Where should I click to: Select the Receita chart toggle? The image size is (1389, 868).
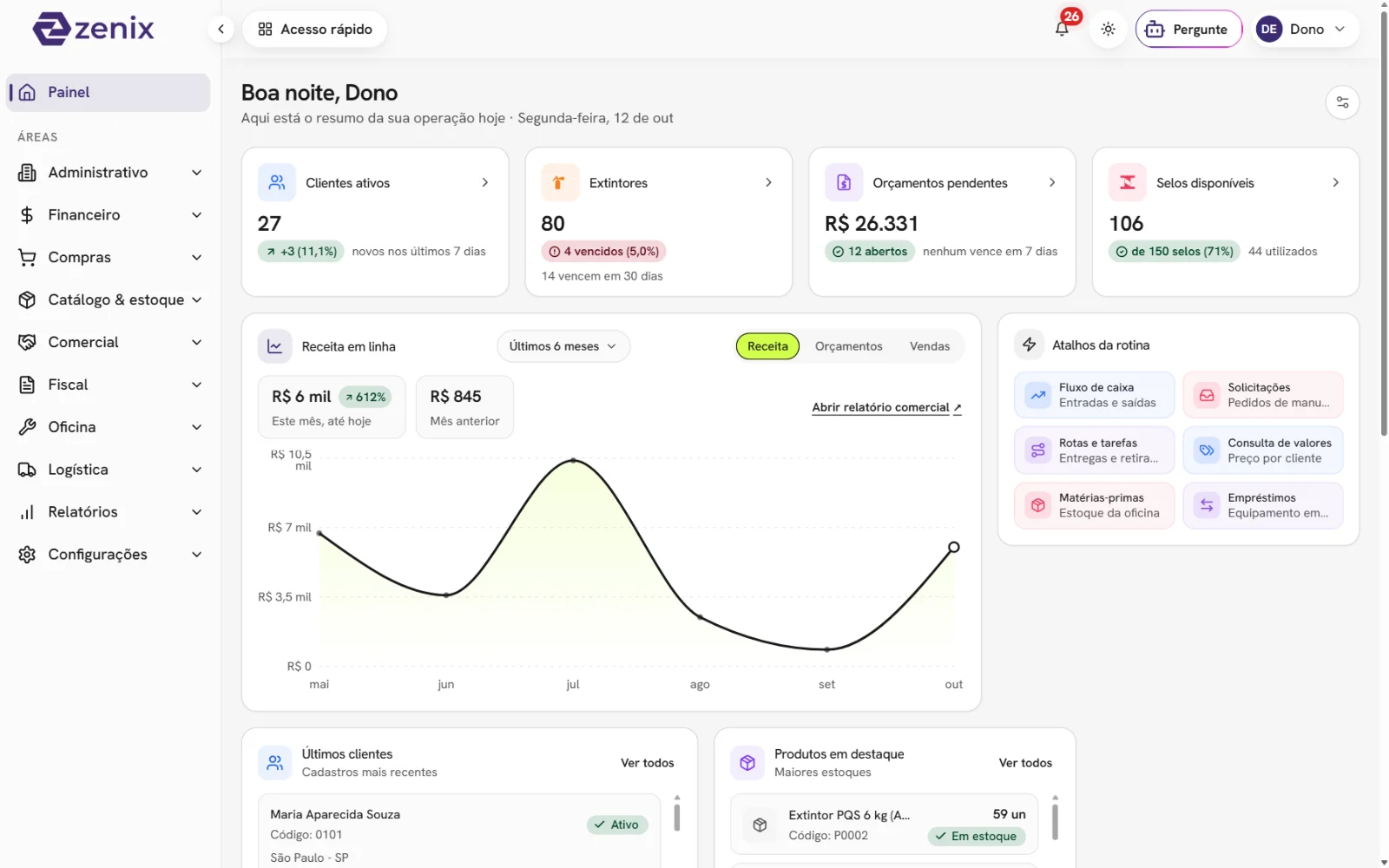pos(767,346)
